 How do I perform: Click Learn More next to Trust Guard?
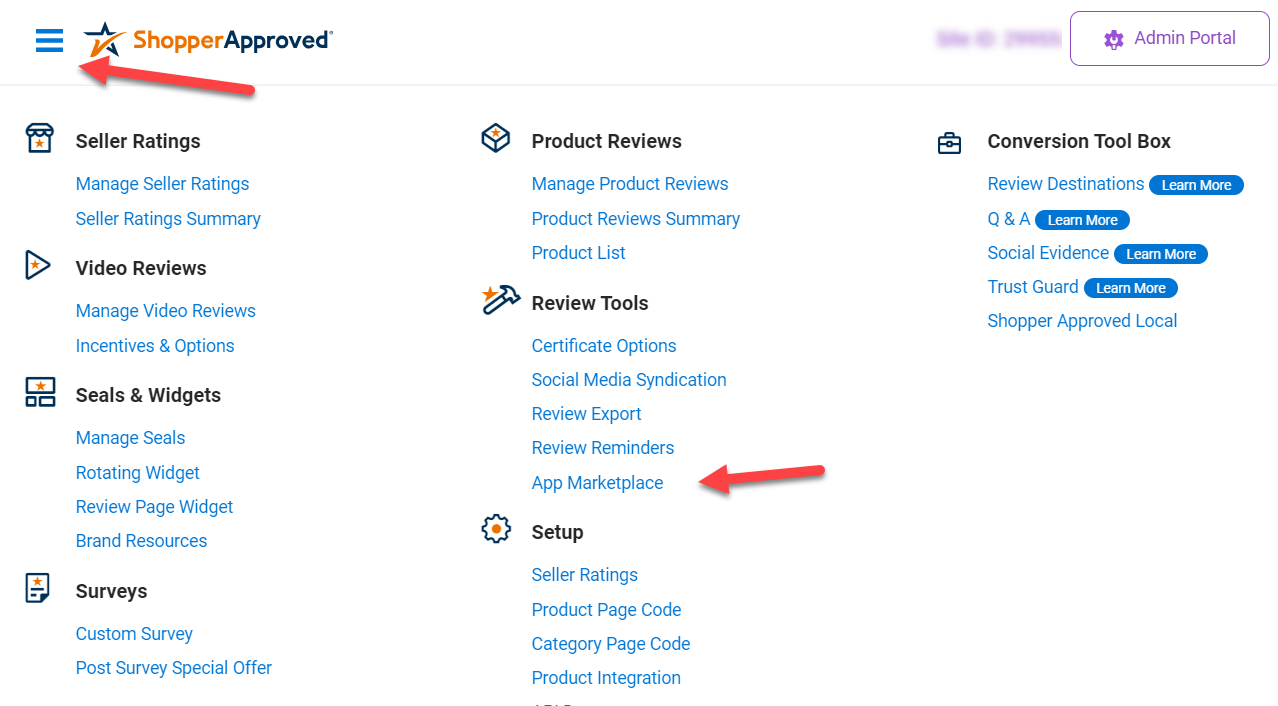[x=1130, y=287]
